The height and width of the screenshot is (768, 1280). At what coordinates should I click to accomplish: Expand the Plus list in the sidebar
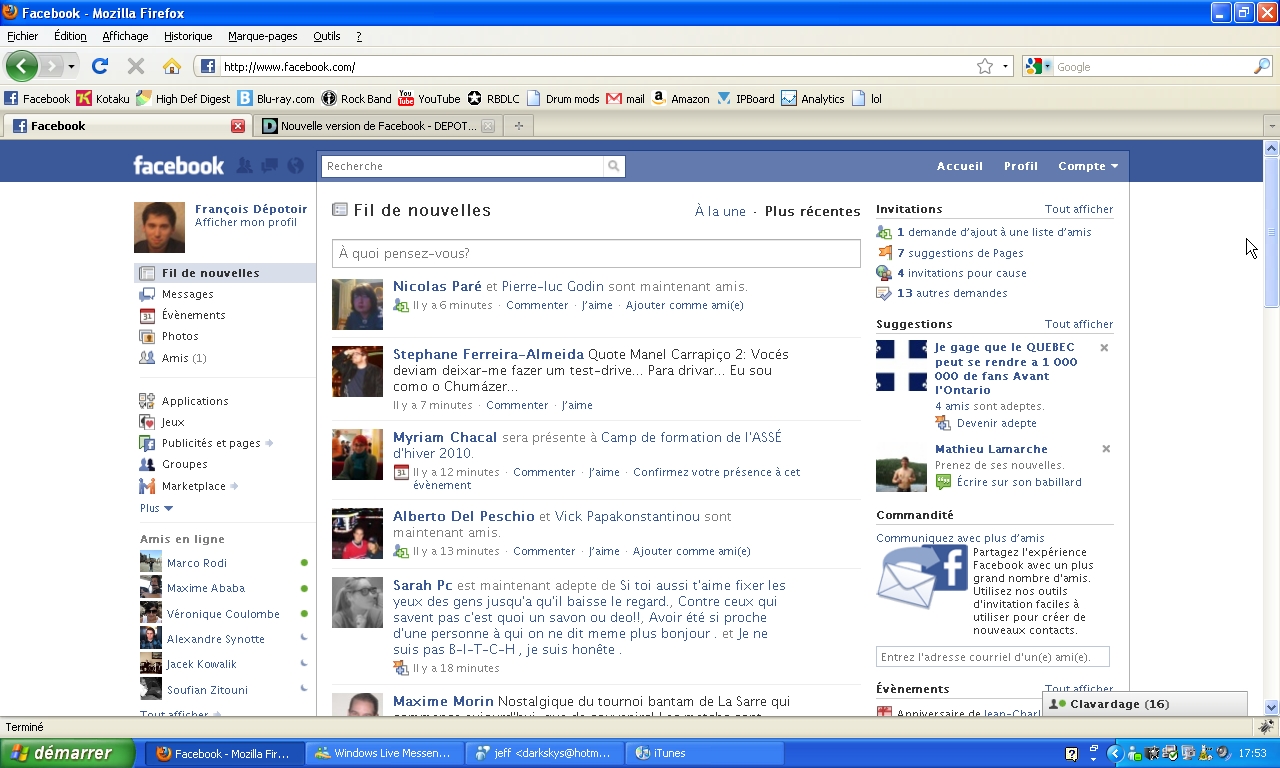[x=156, y=508]
